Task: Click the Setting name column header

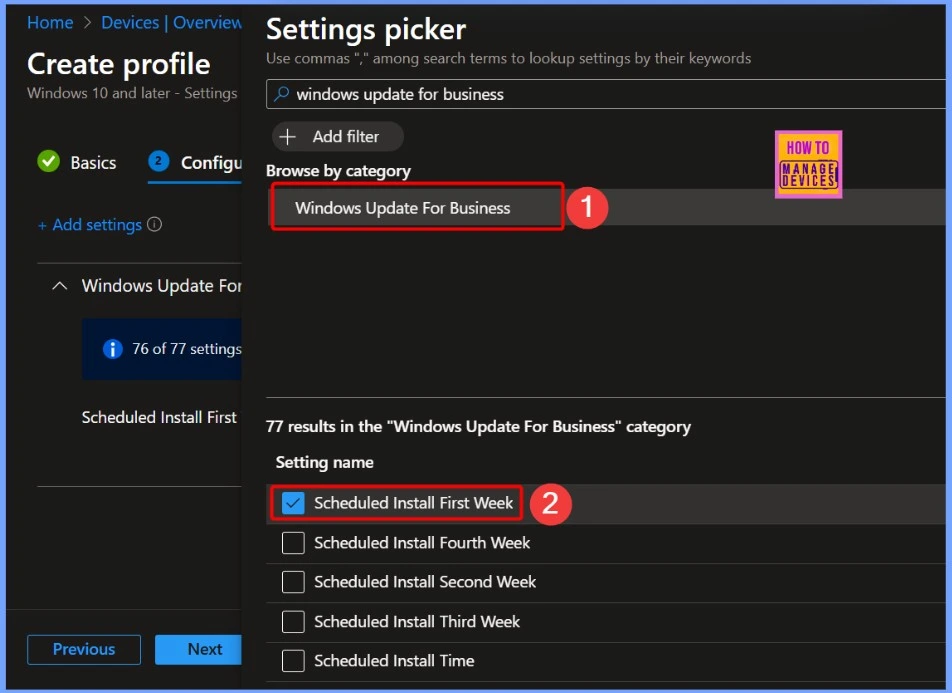Action: 324,462
